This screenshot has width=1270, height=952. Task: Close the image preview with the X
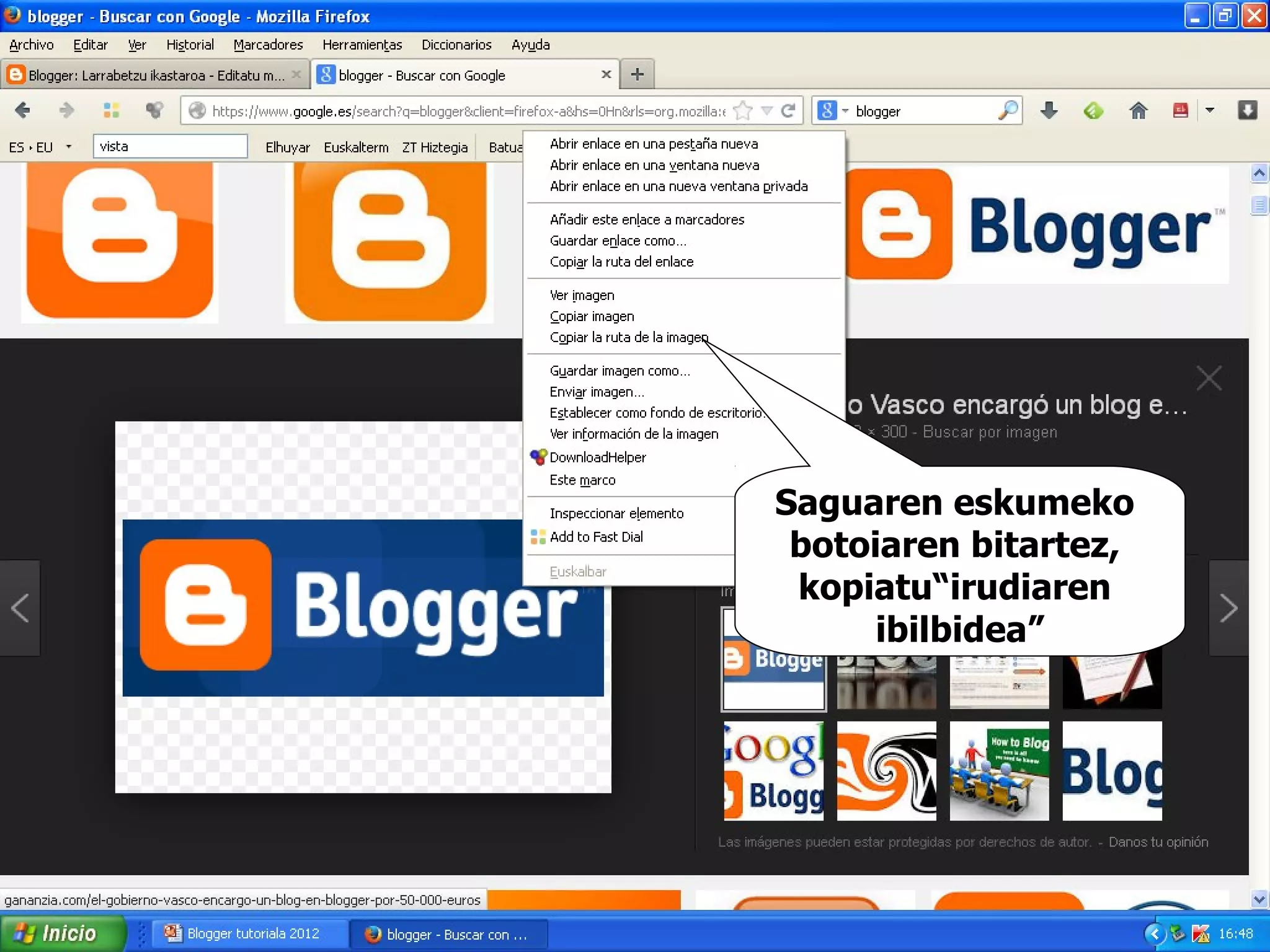pos(1209,378)
